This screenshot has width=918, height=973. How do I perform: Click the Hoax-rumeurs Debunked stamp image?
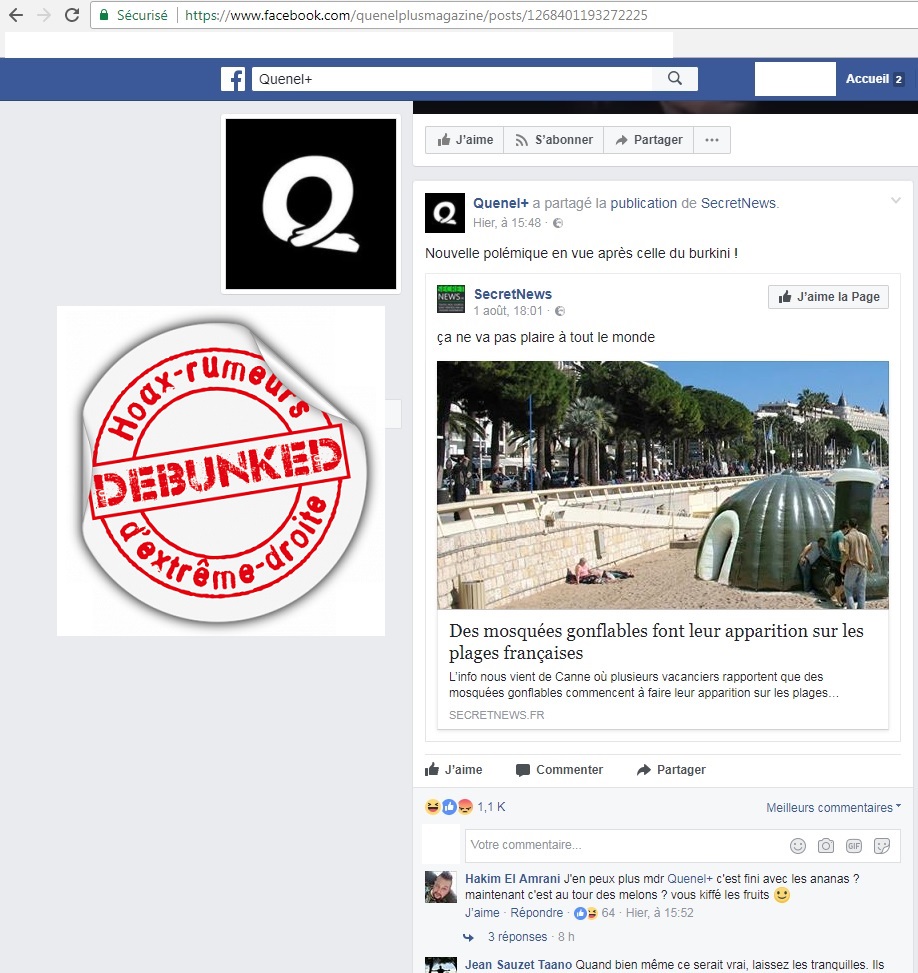(x=221, y=471)
